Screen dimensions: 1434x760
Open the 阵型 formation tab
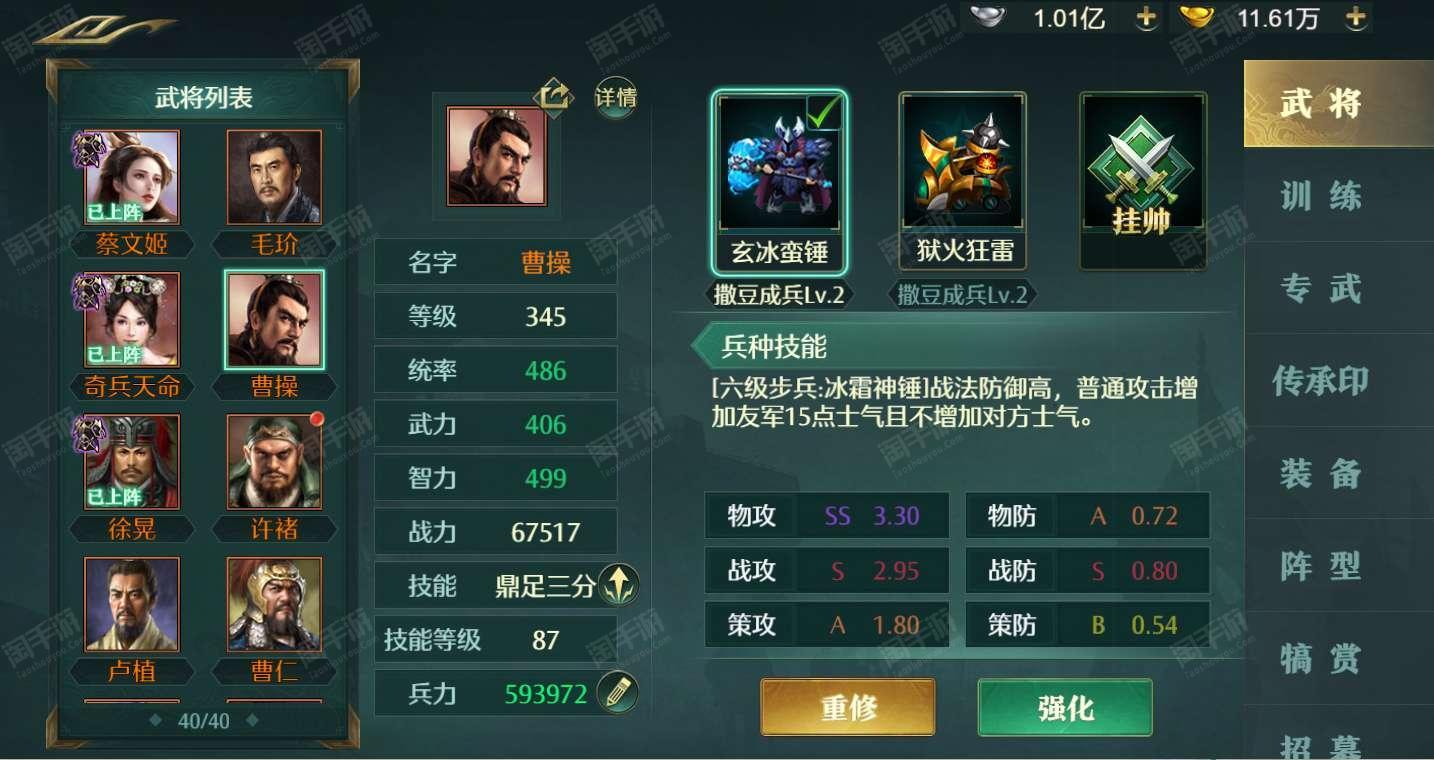pos(1321,566)
